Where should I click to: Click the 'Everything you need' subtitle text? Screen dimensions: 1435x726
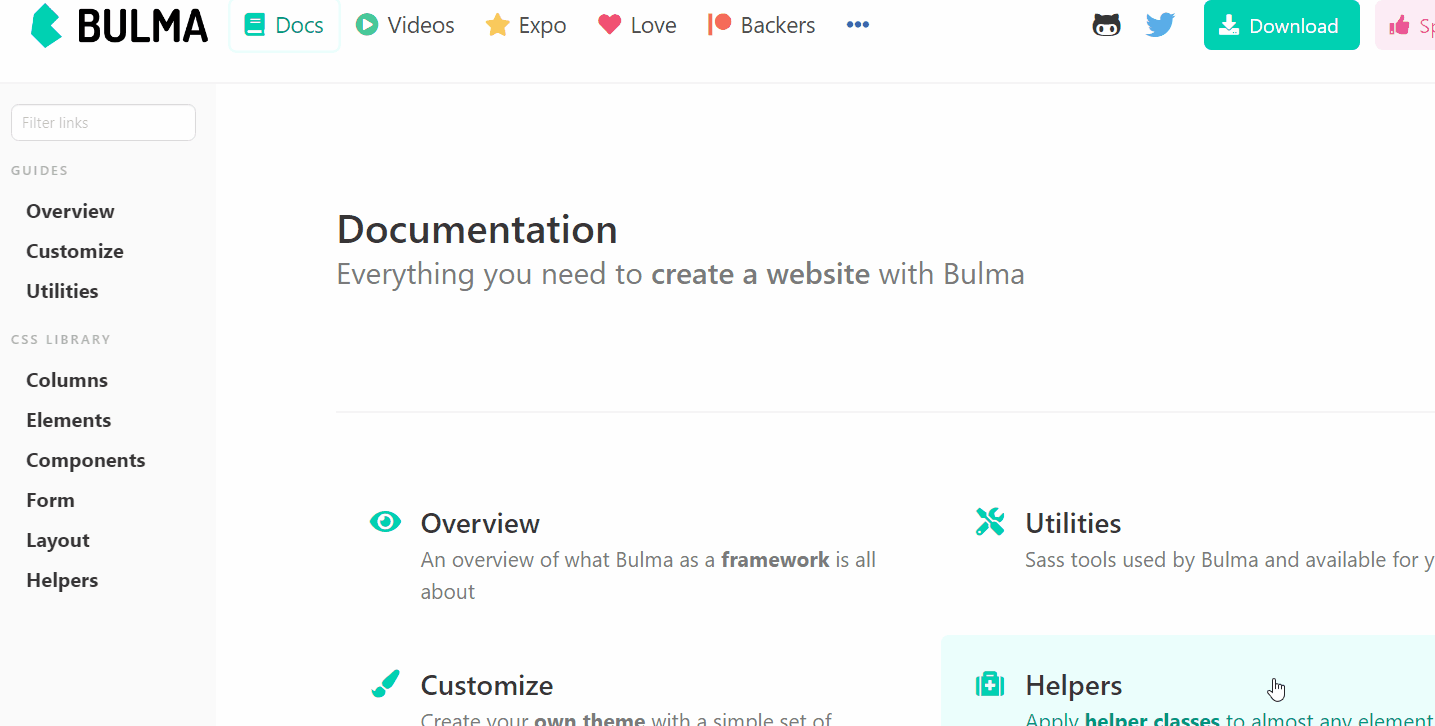680,274
